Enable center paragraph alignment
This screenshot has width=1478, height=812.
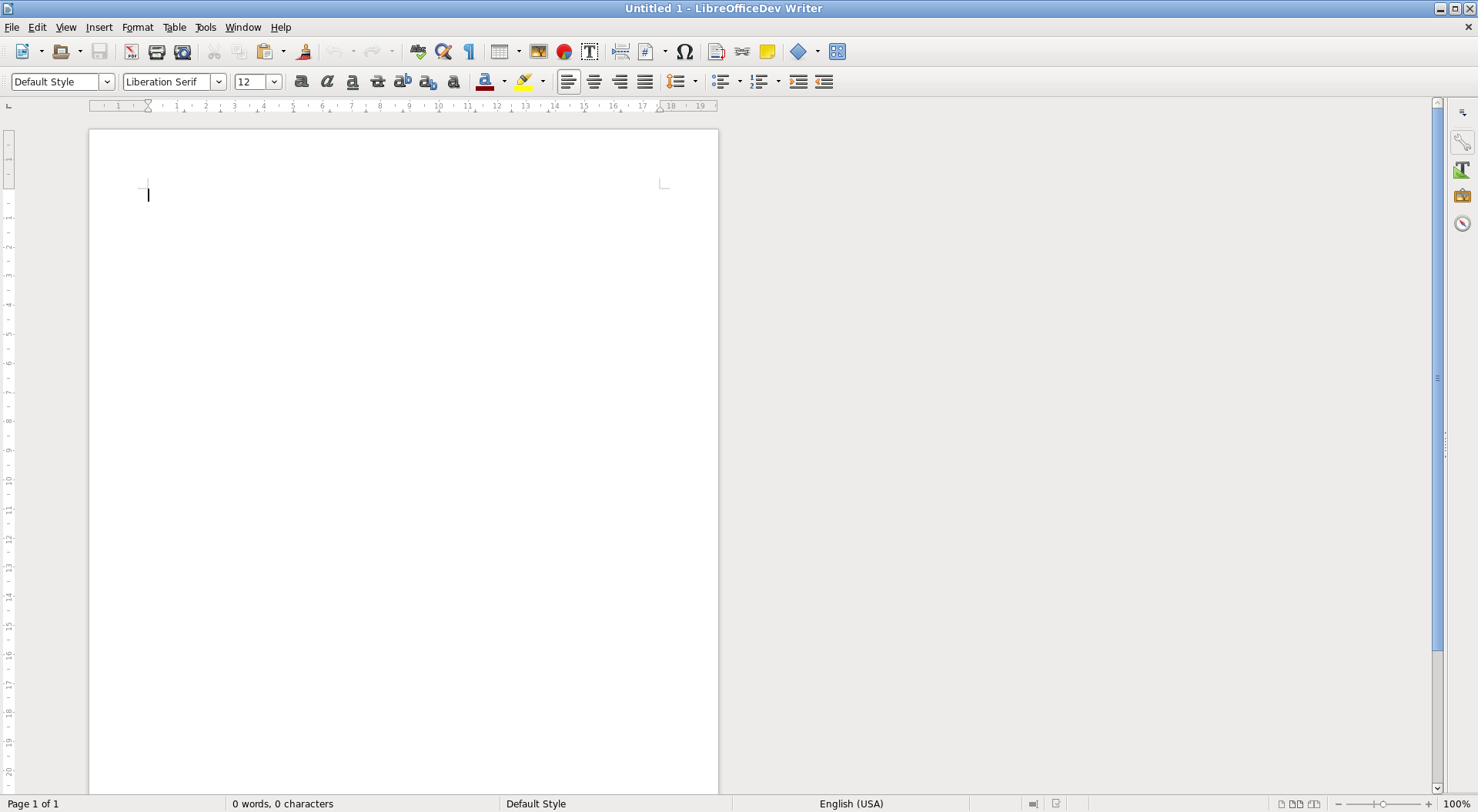594,82
